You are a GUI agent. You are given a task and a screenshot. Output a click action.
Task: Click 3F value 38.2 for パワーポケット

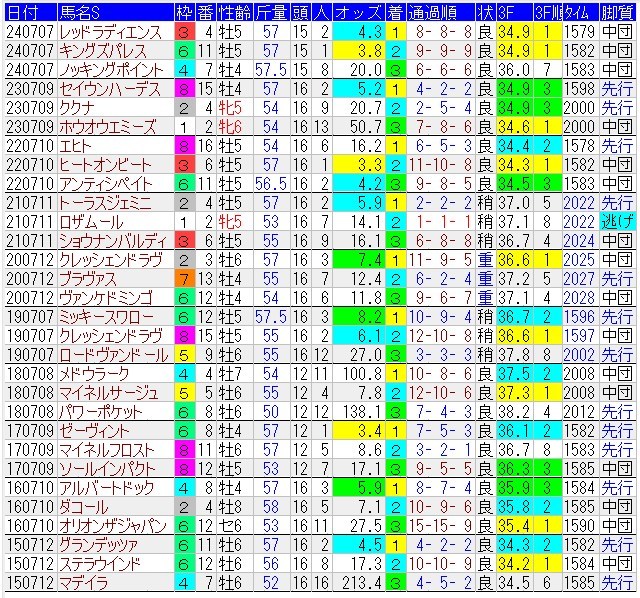514,412
